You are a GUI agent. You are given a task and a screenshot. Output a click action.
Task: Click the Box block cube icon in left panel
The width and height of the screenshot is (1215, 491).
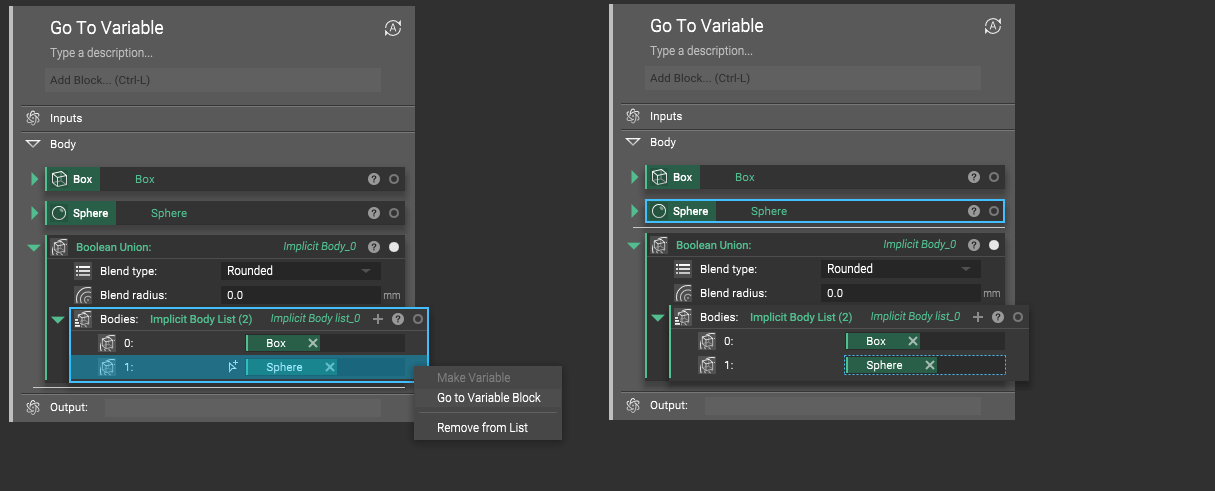pyautogui.click(x=59, y=179)
